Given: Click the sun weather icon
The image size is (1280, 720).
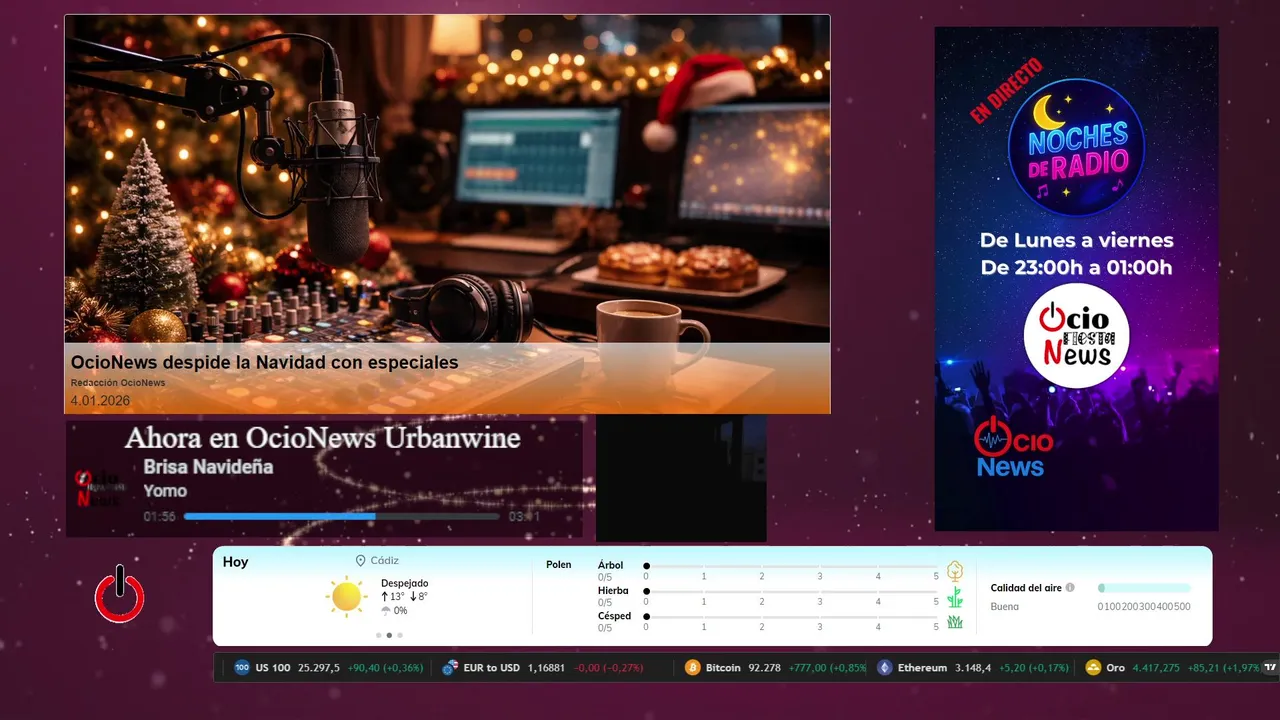Looking at the screenshot, I should click(x=346, y=596).
